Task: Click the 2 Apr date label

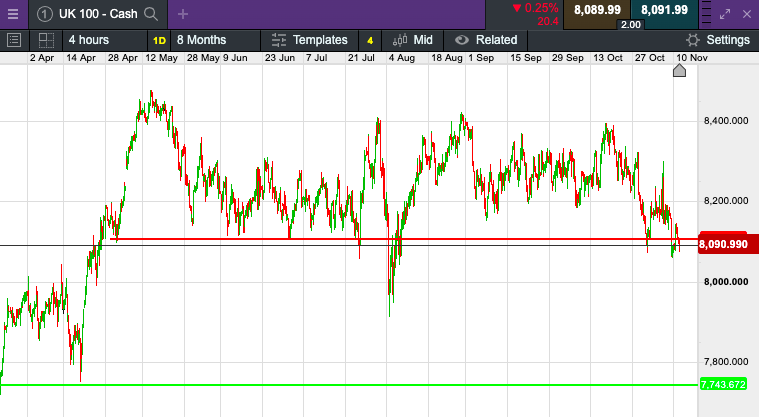Action: (42, 58)
